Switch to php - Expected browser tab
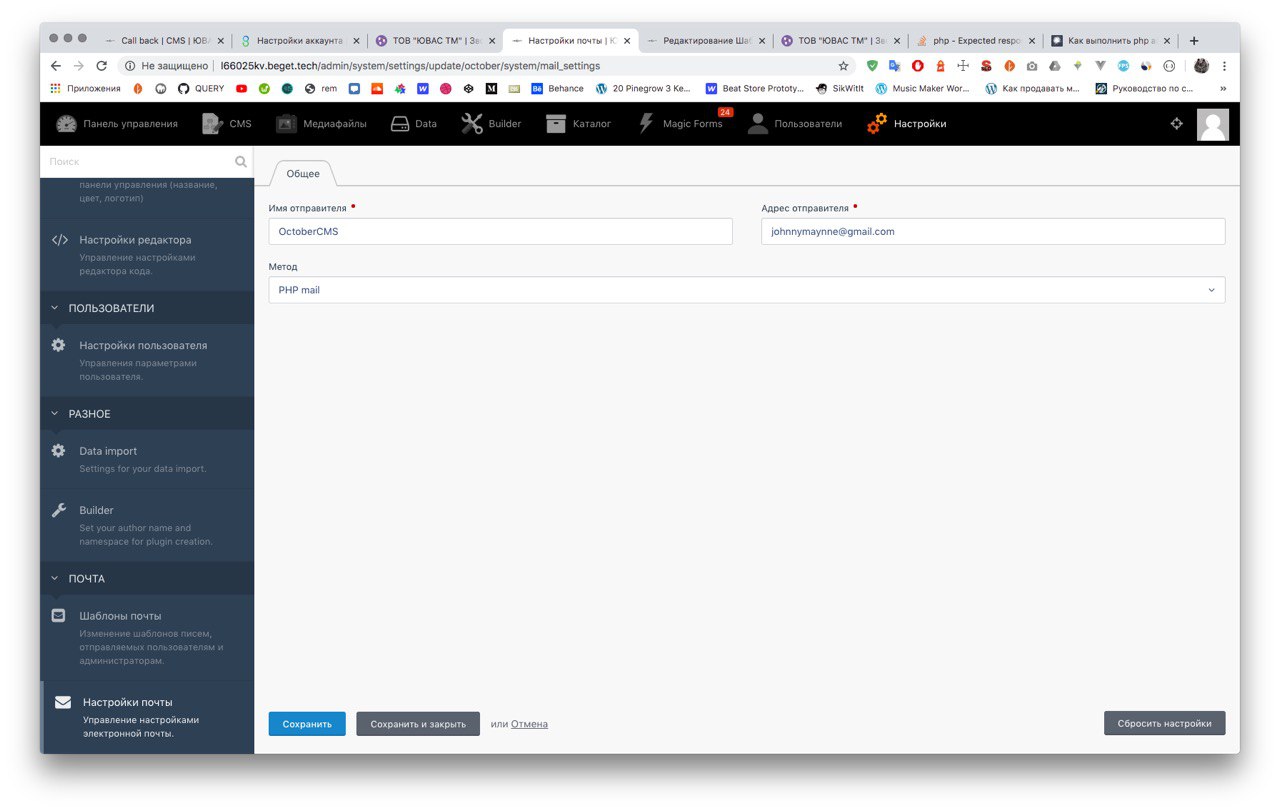 click(975, 41)
